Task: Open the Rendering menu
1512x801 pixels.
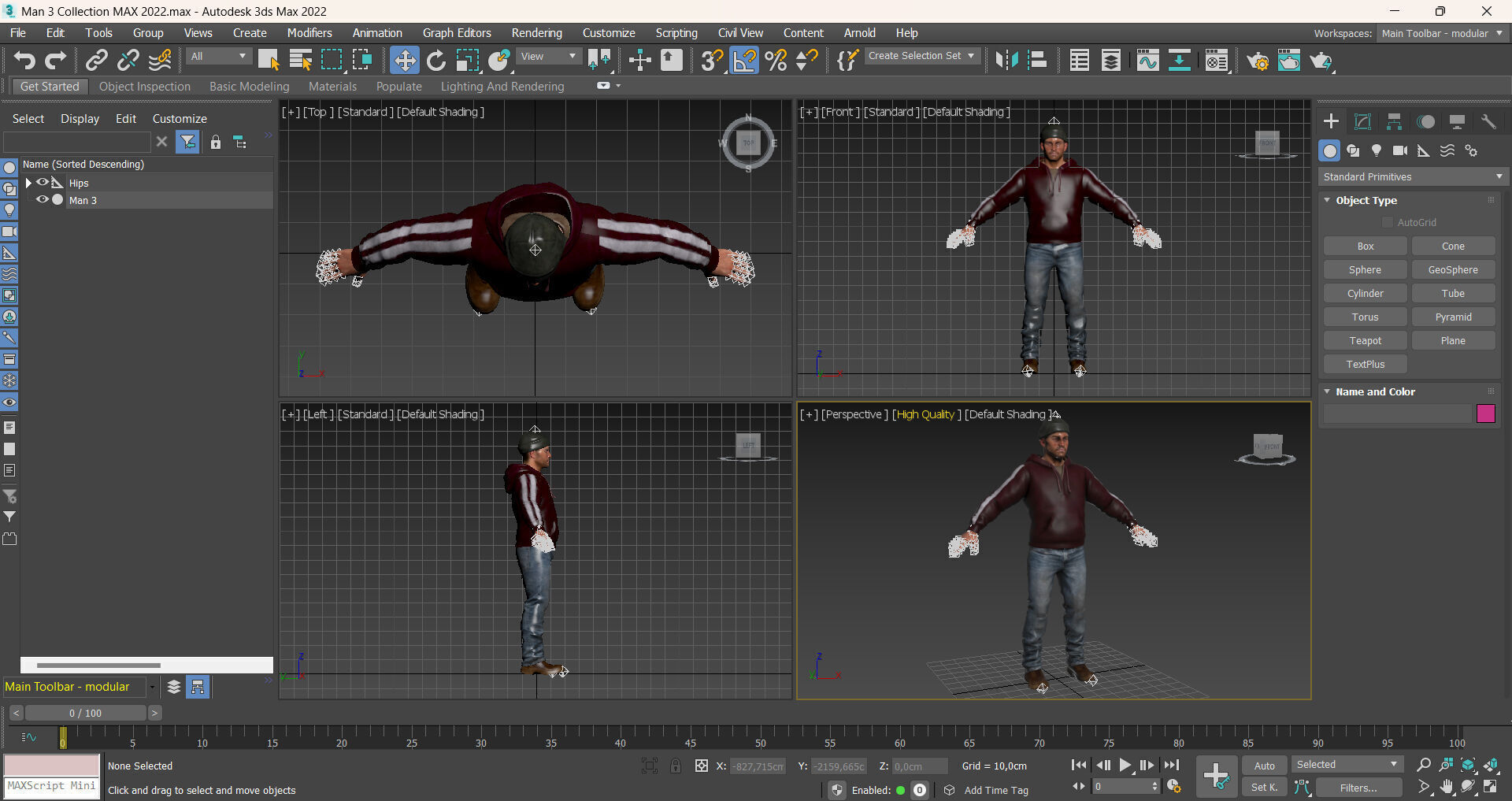Action: point(537,33)
